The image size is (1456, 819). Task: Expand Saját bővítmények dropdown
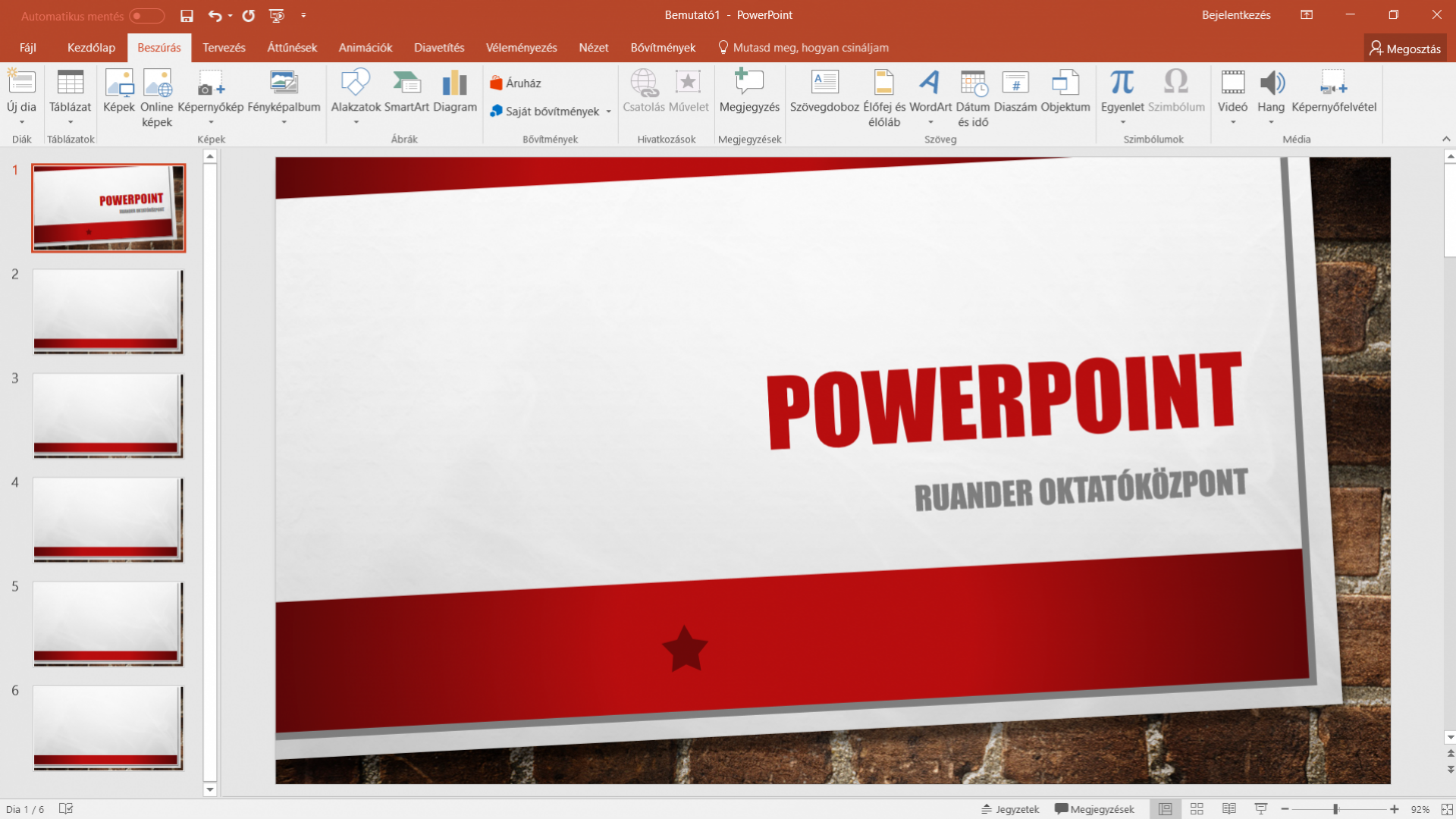point(608,111)
